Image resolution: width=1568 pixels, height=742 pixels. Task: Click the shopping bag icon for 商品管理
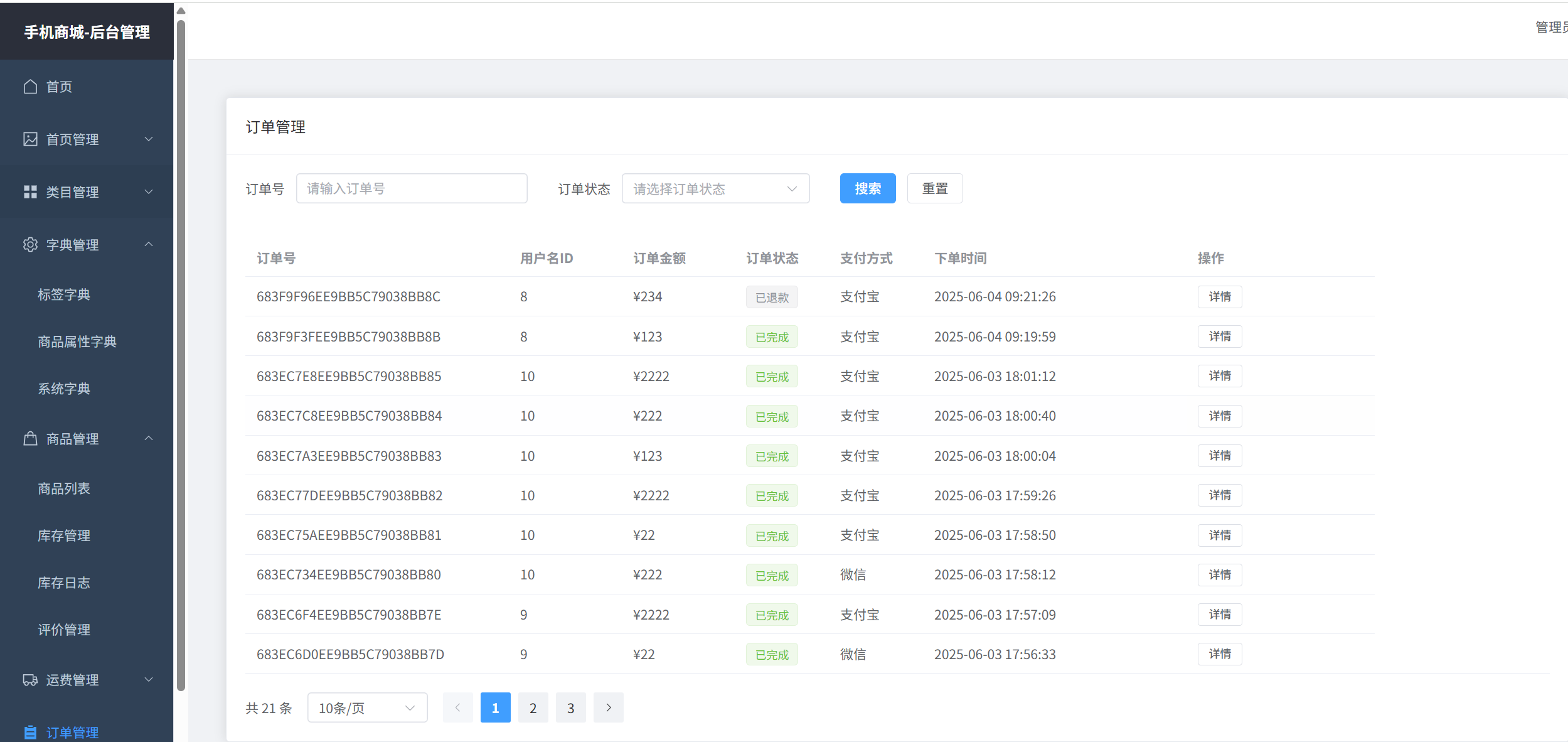coord(30,439)
